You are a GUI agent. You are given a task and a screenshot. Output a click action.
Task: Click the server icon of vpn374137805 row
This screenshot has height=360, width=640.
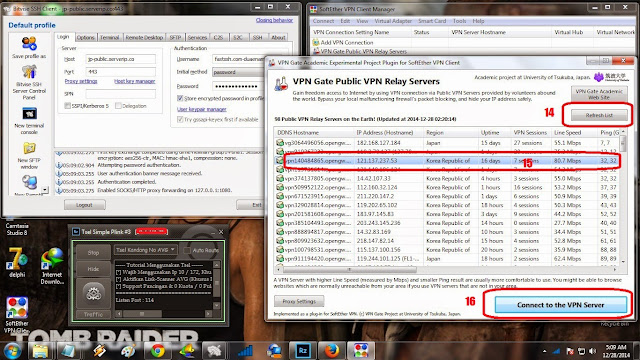(280, 178)
